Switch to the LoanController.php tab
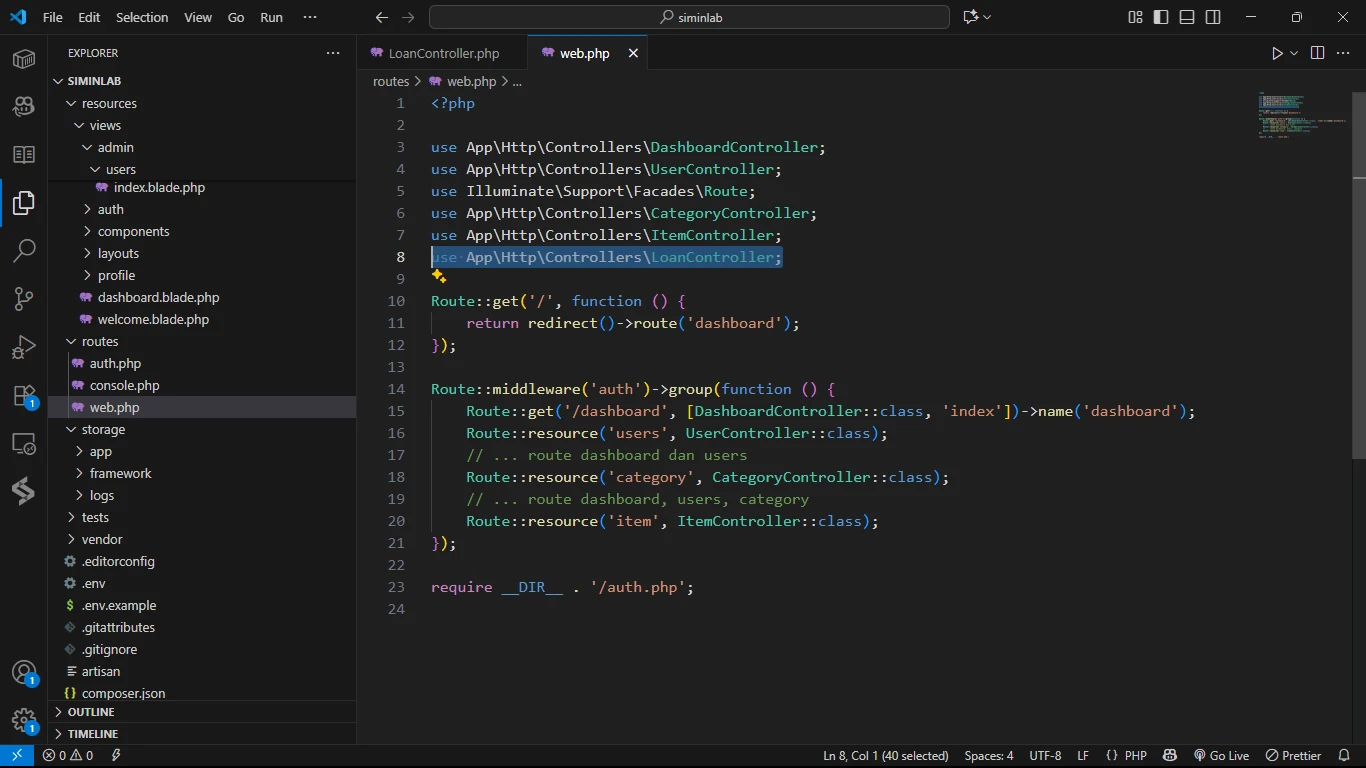Screen dimensions: 1366x768 point(443,53)
